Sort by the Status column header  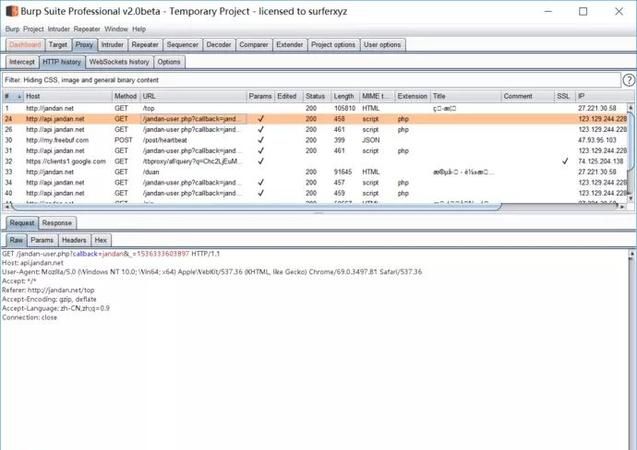(317, 96)
